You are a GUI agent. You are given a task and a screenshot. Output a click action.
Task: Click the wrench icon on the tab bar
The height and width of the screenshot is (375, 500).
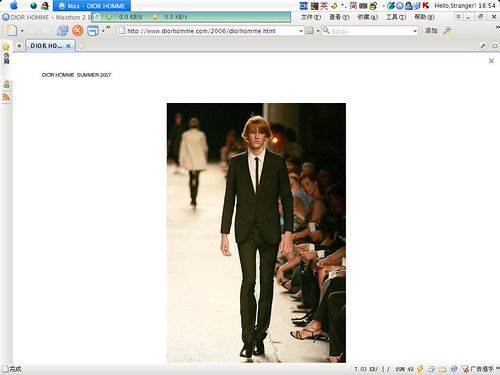point(483,45)
